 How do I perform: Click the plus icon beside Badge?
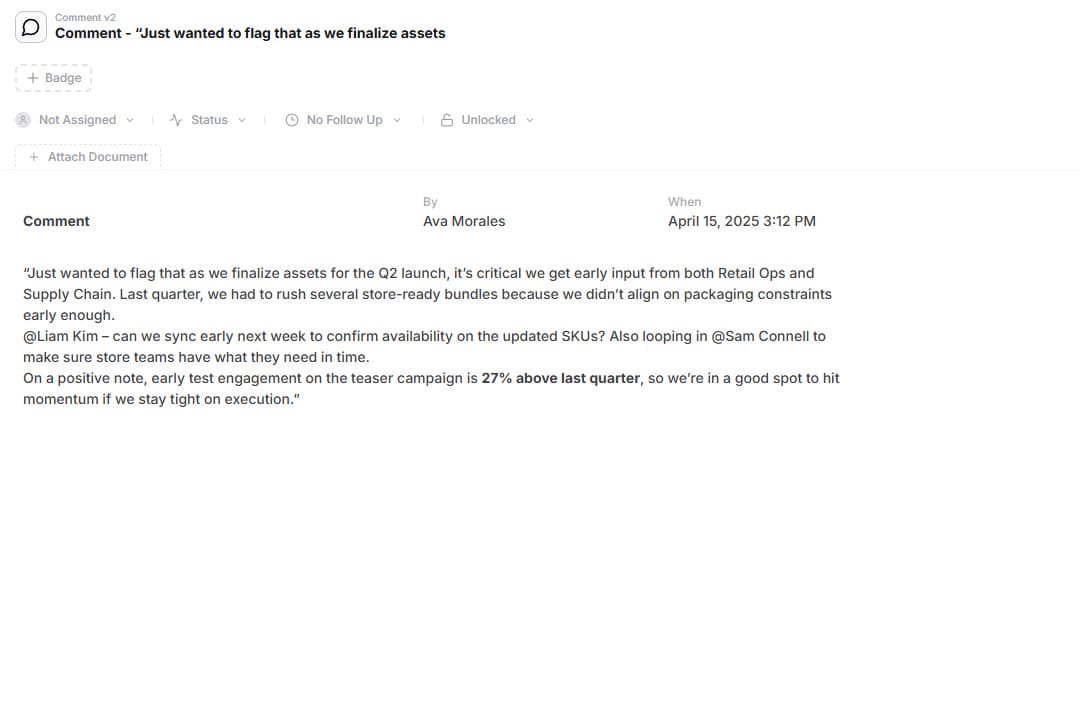click(32, 78)
